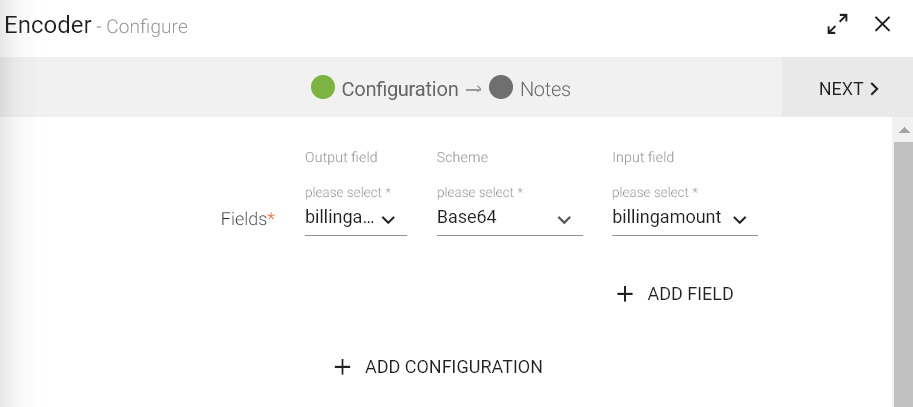Click the plus icon beside ADD CONFIGURATION
This screenshot has height=407, width=913.
342,367
